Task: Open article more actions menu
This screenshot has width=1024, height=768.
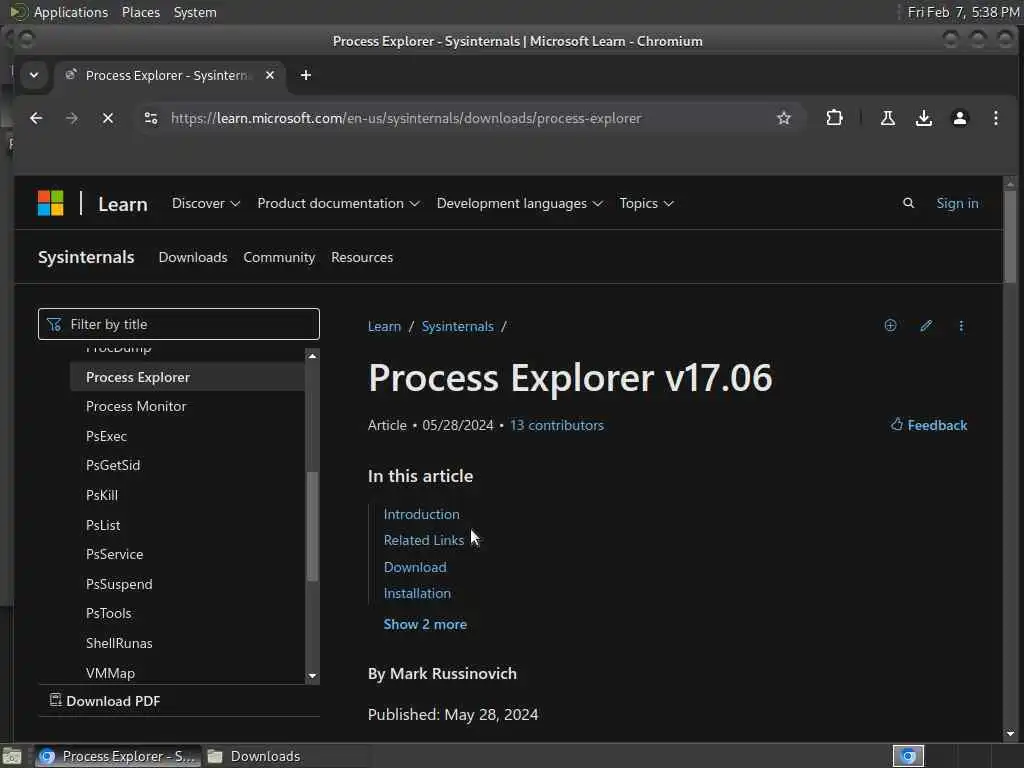Action: click(x=961, y=325)
